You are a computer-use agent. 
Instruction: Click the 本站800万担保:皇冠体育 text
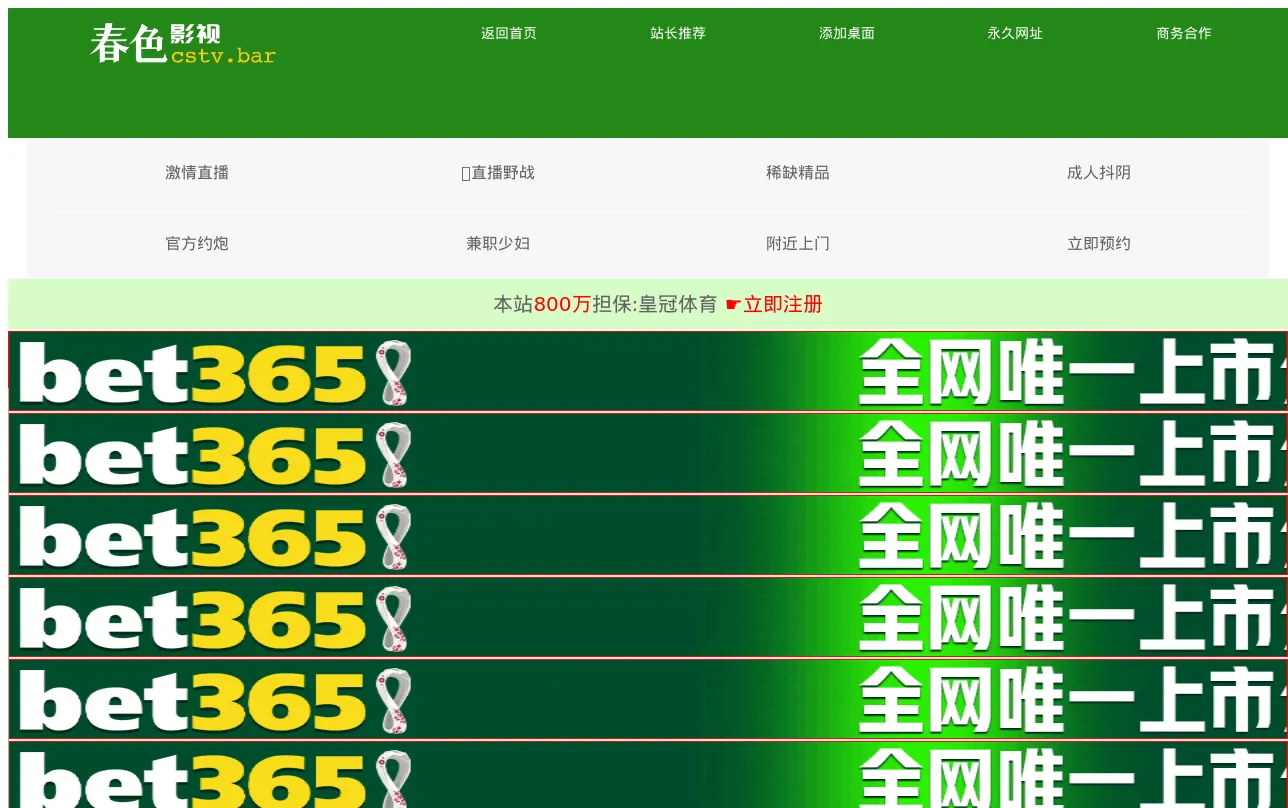click(x=605, y=304)
